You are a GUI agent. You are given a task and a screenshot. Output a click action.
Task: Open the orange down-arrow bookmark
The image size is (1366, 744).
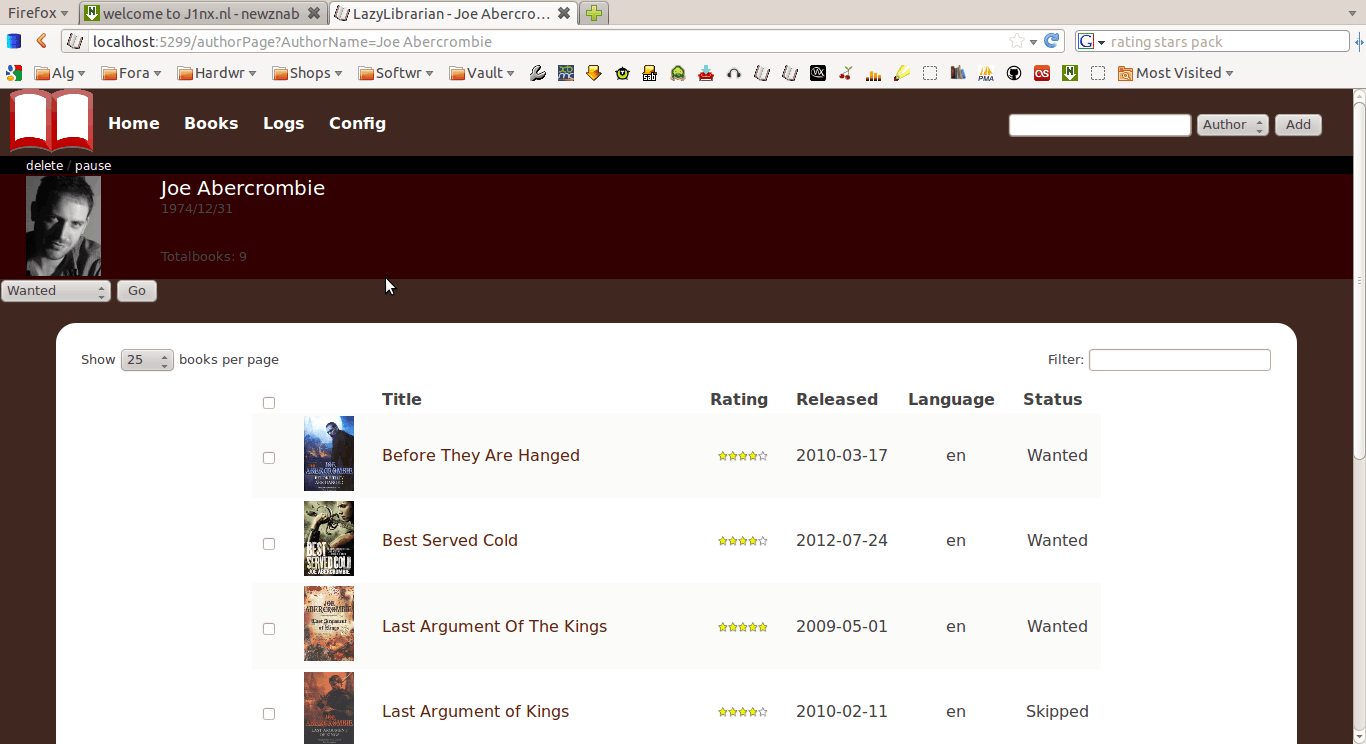click(594, 73)
